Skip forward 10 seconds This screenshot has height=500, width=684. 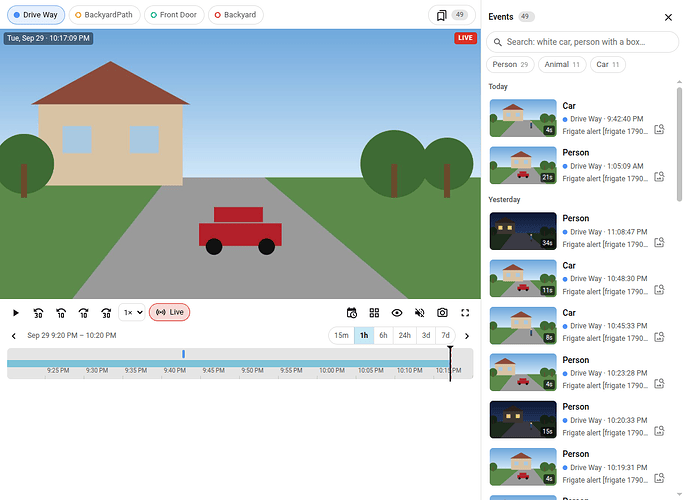pyautogui.click(x=84, y=312)
